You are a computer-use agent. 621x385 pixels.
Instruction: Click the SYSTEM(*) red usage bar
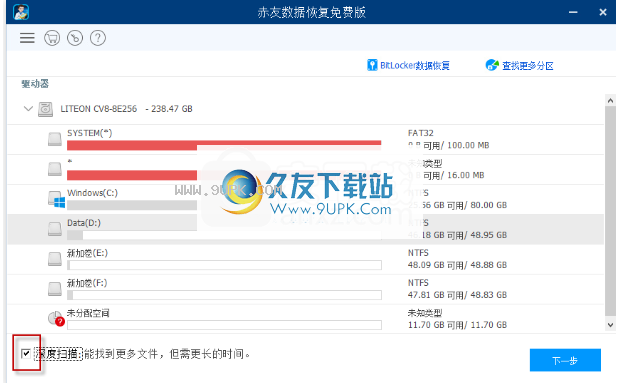coord(224,145)
